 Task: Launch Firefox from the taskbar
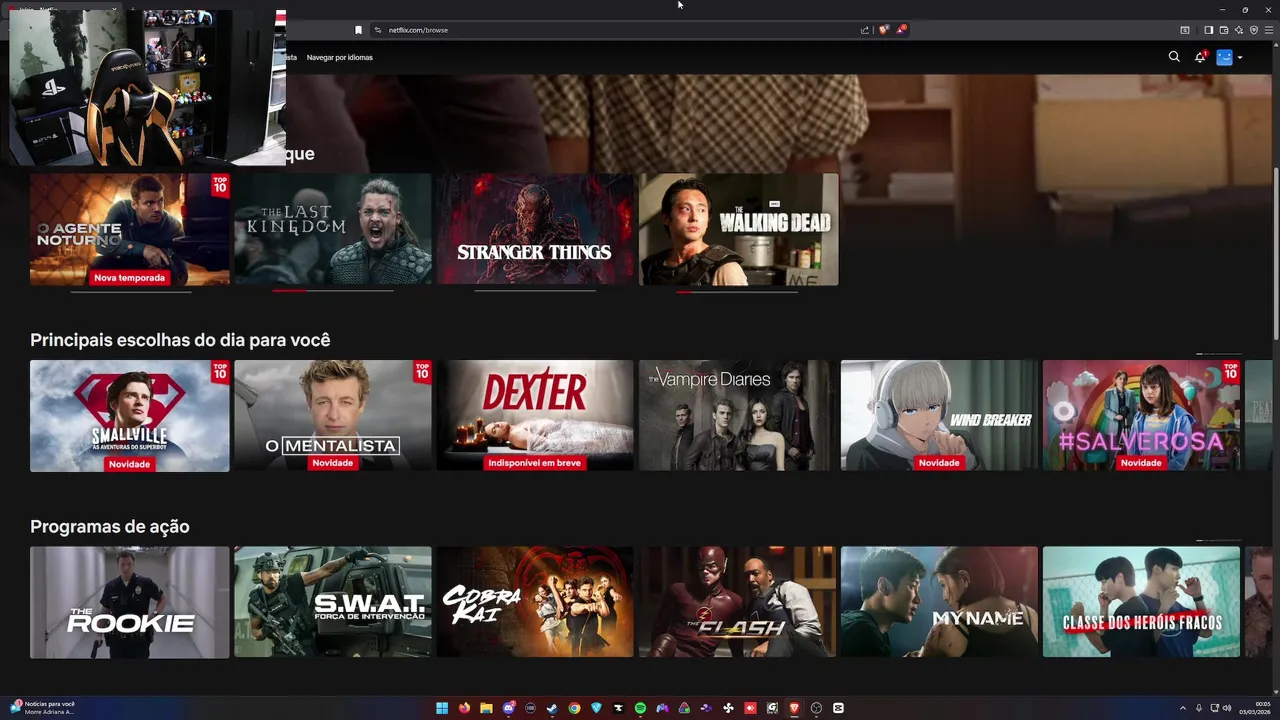[464, 708]
